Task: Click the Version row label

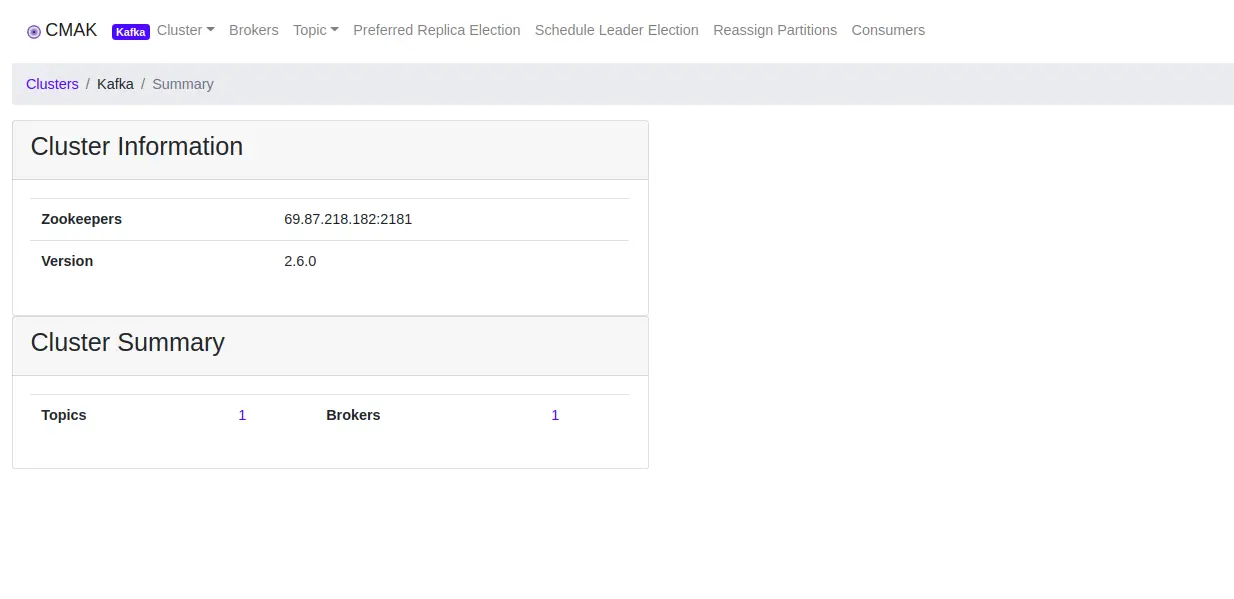Action: pyautogui.click(x=67, y=261)
